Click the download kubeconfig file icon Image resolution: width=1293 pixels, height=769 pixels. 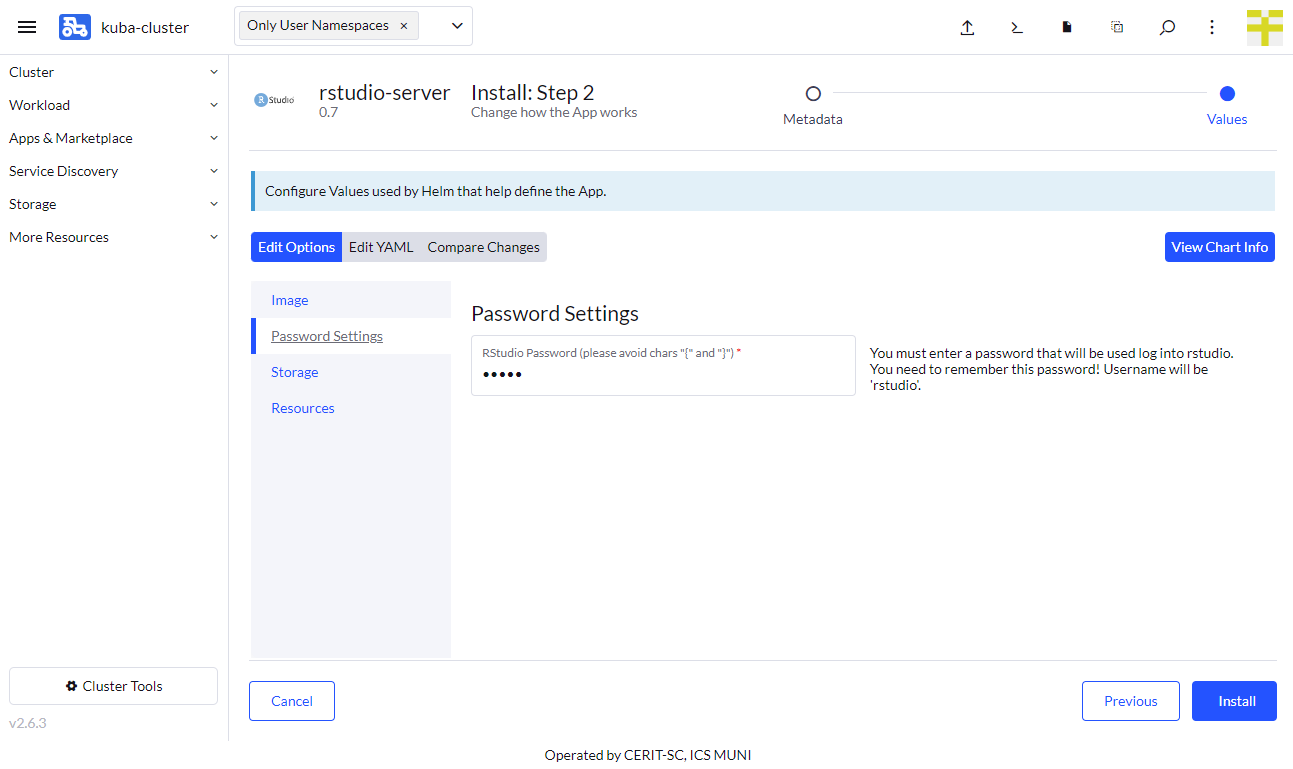tap(1067, 28)
